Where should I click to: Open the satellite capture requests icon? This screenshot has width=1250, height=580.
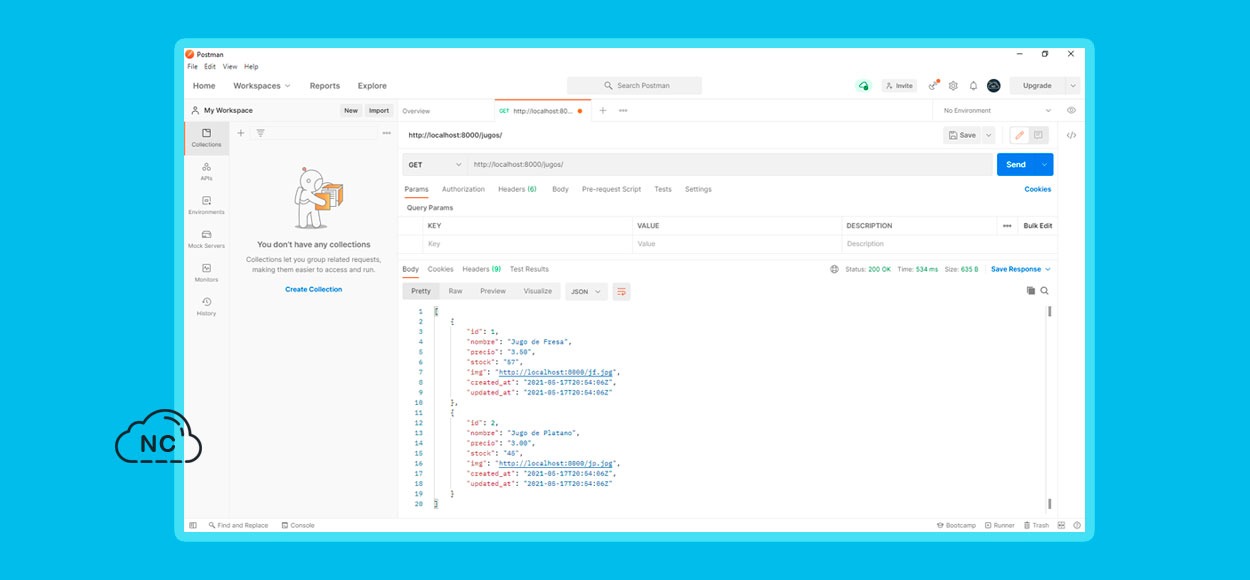[x=933, y=86]
